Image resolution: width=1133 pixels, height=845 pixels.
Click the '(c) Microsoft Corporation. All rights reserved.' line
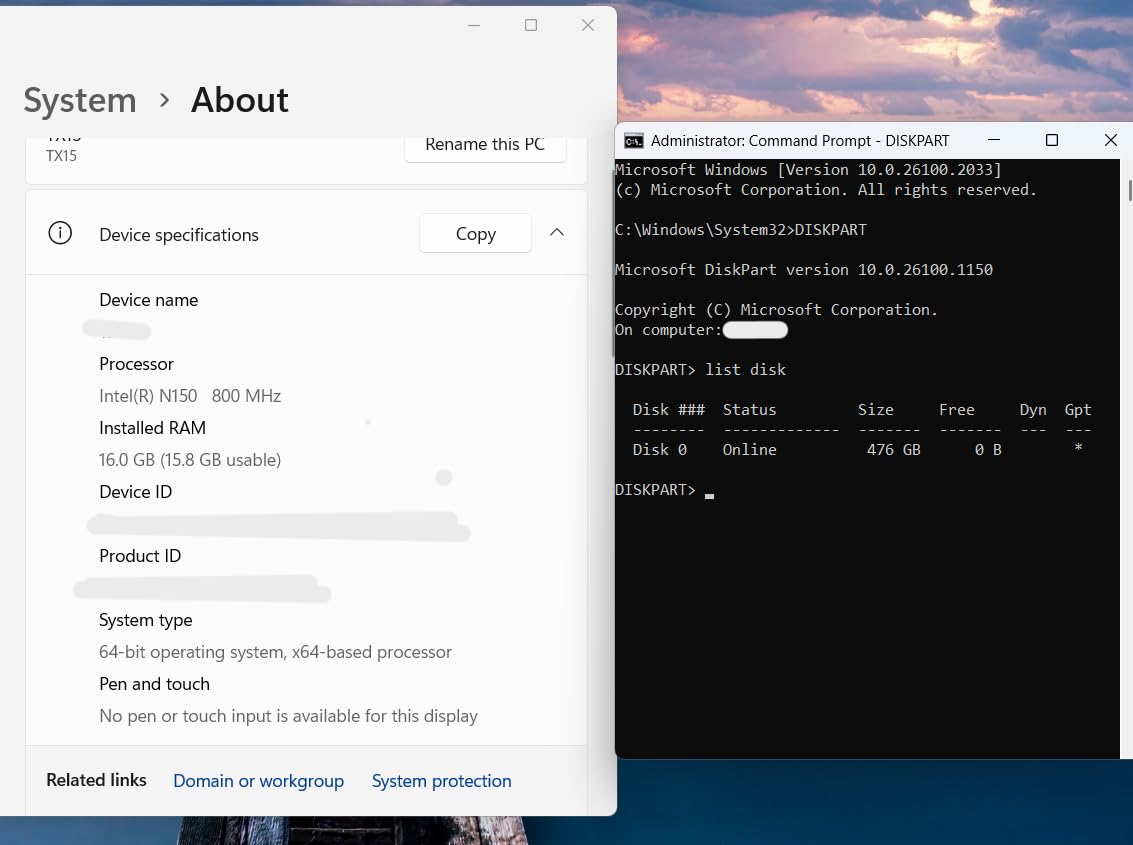coord(826,190)
